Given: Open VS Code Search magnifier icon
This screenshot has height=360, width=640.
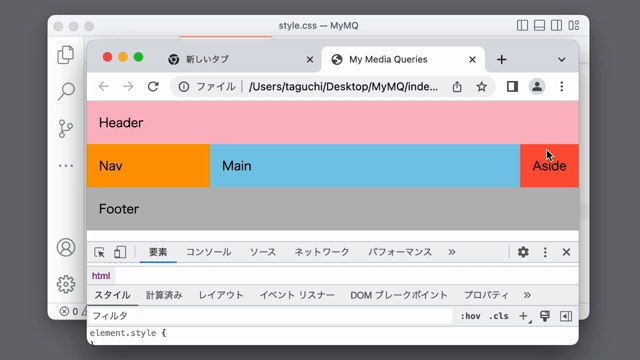Looking at the screenshot, I should (x=66, y=91).
